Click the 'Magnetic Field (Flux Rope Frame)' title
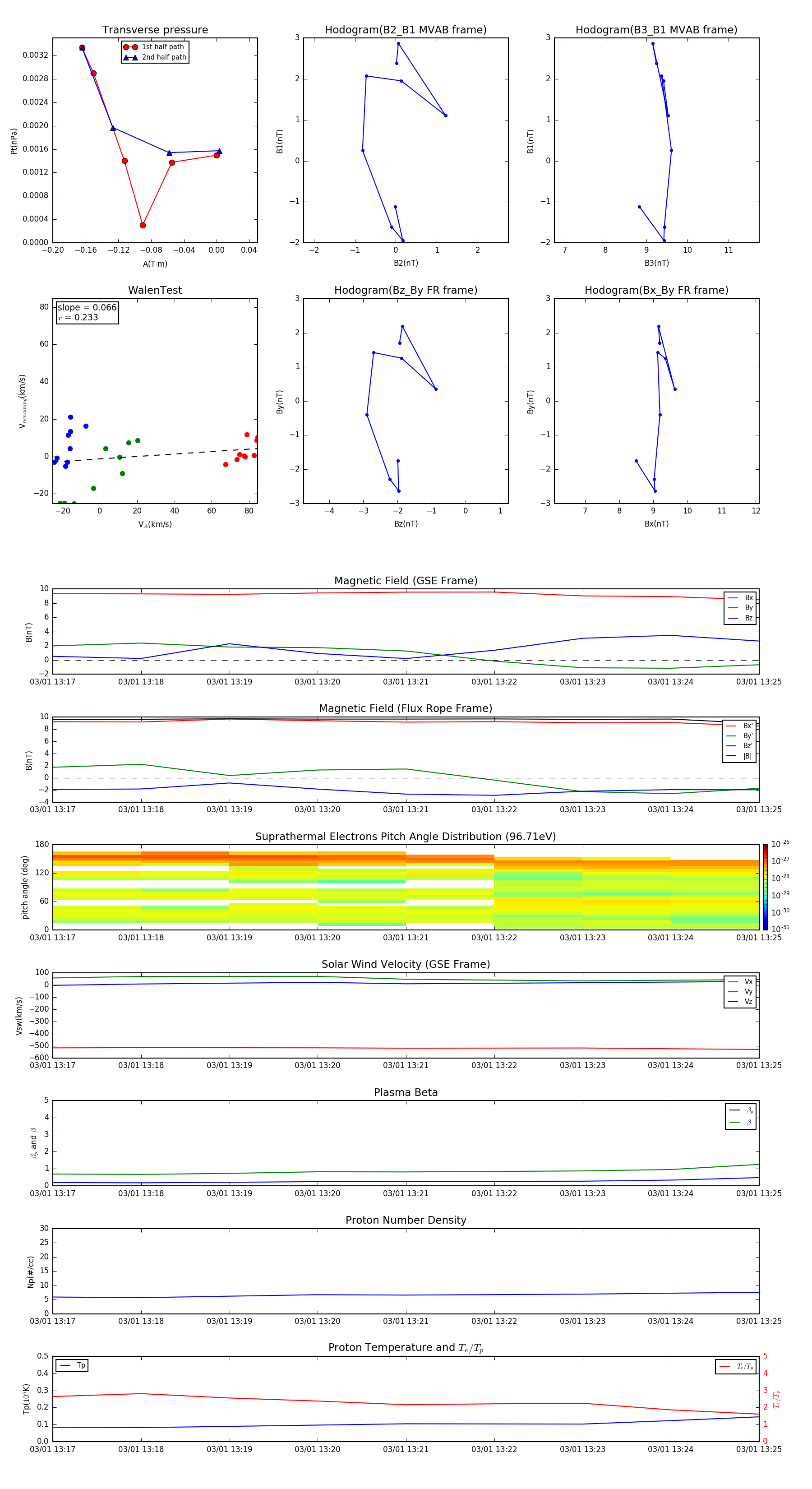Screen dimensions: 812x1489 click(406, 709)
